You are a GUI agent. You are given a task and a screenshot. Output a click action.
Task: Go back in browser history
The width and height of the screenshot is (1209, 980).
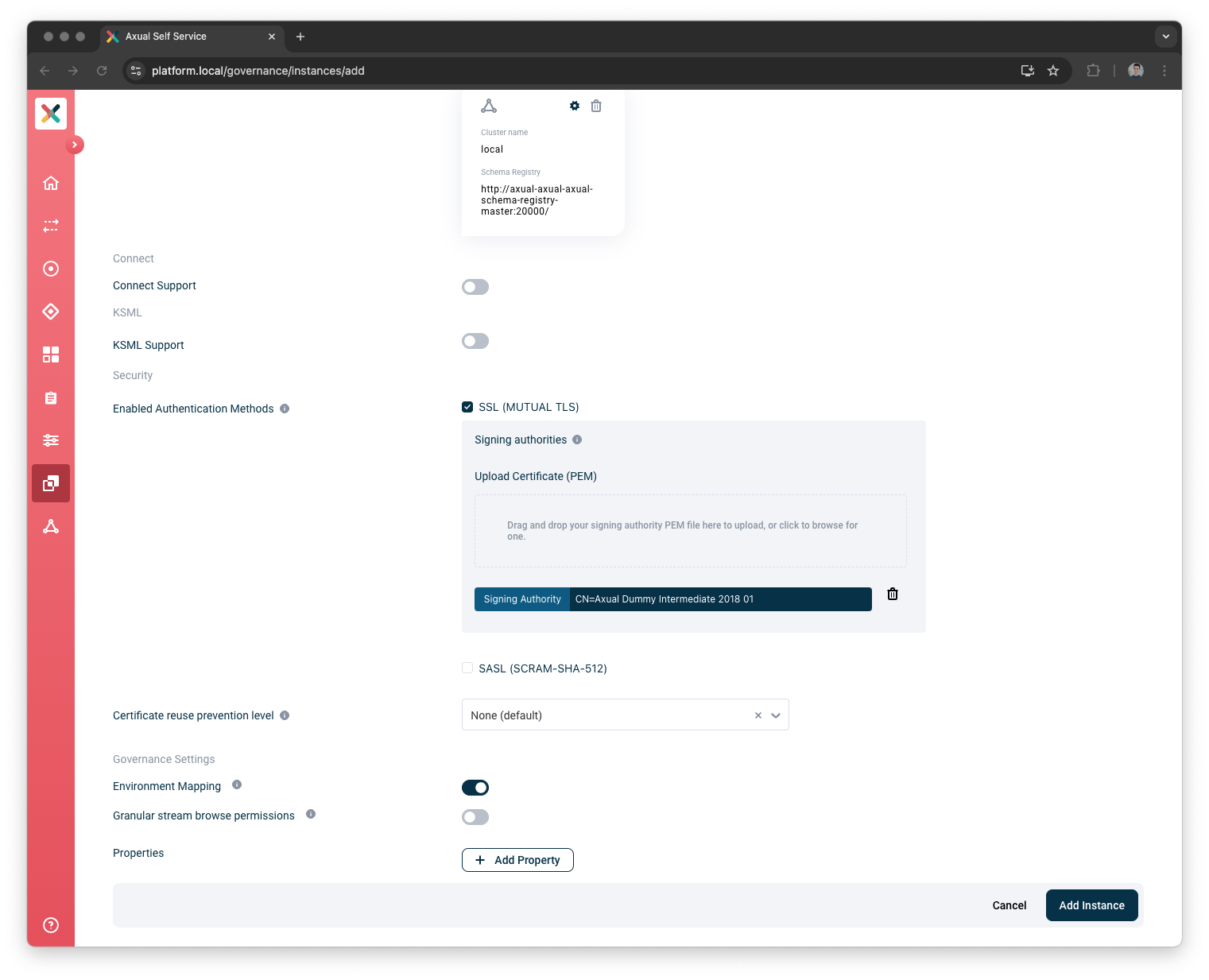[x=45, y=71]
